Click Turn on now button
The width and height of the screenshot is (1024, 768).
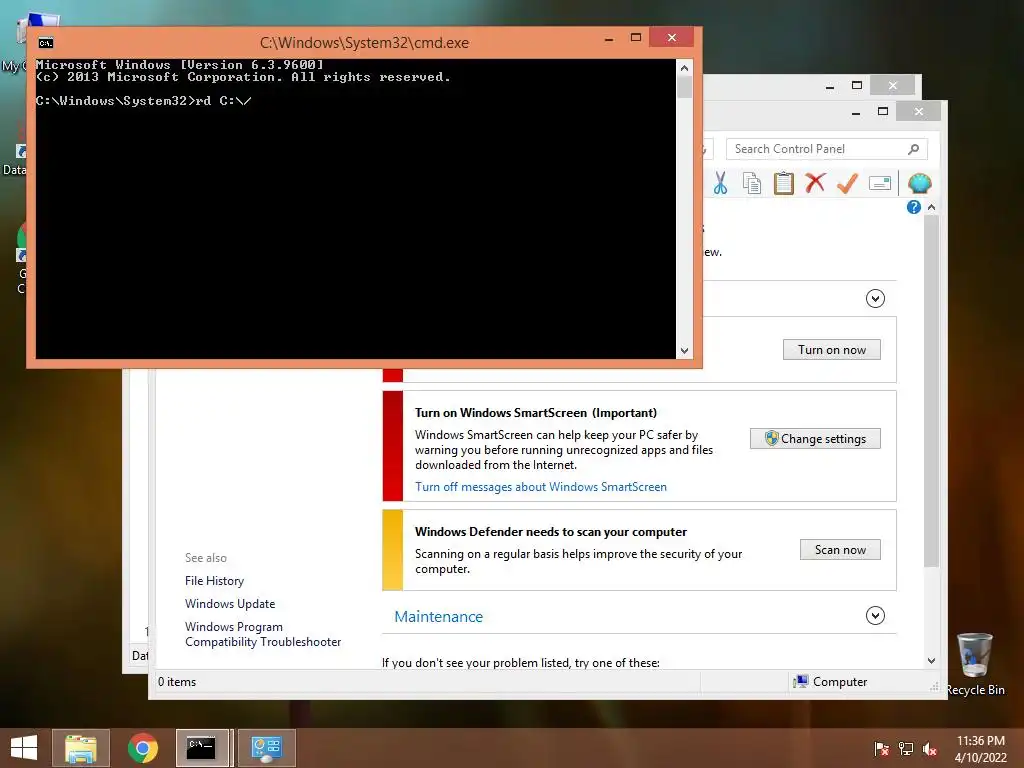(x=831, y=349)
